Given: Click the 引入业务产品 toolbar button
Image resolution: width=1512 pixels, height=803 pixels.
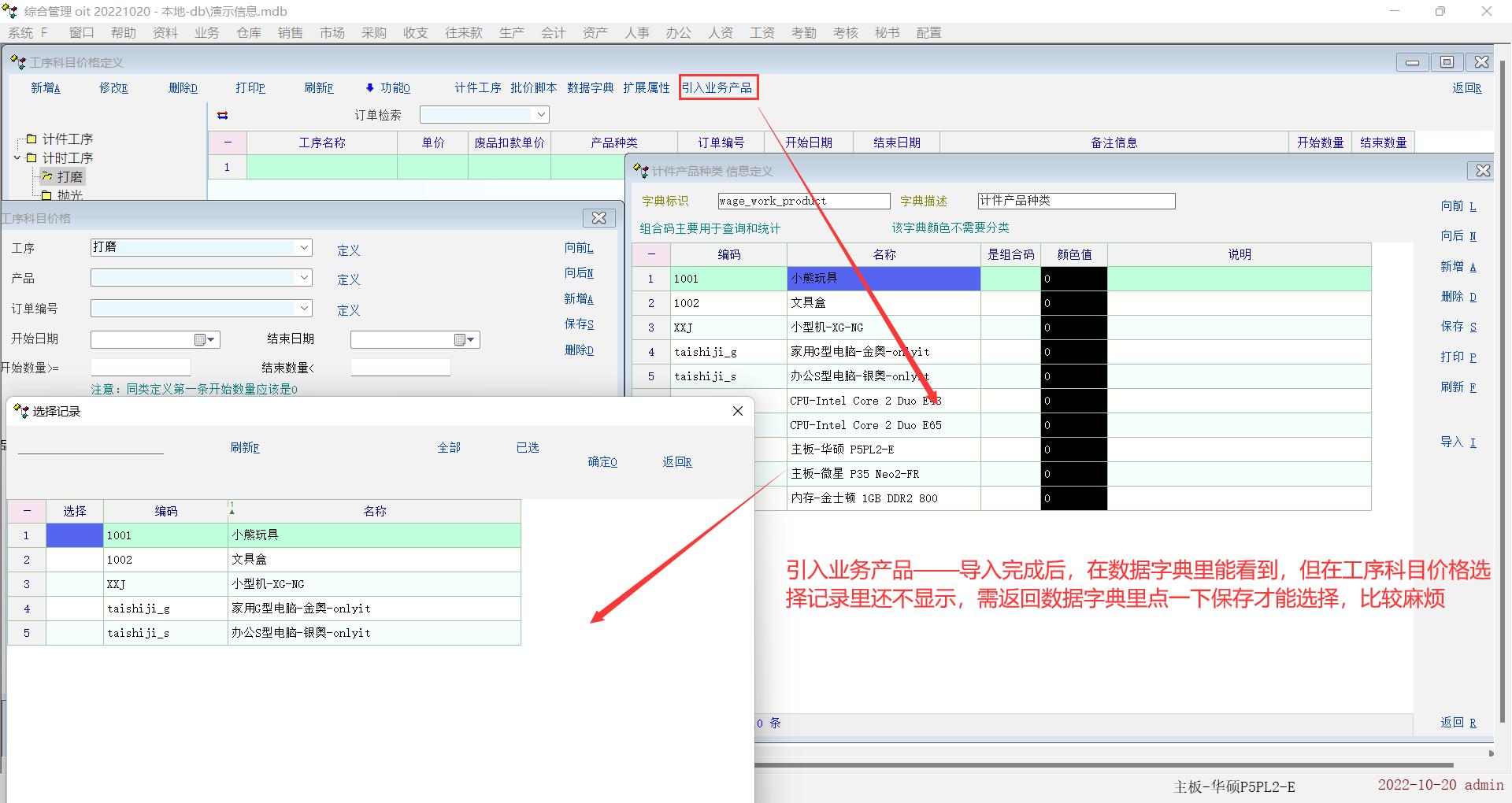Looking at the screenshot, I should [x=717, y=87].
